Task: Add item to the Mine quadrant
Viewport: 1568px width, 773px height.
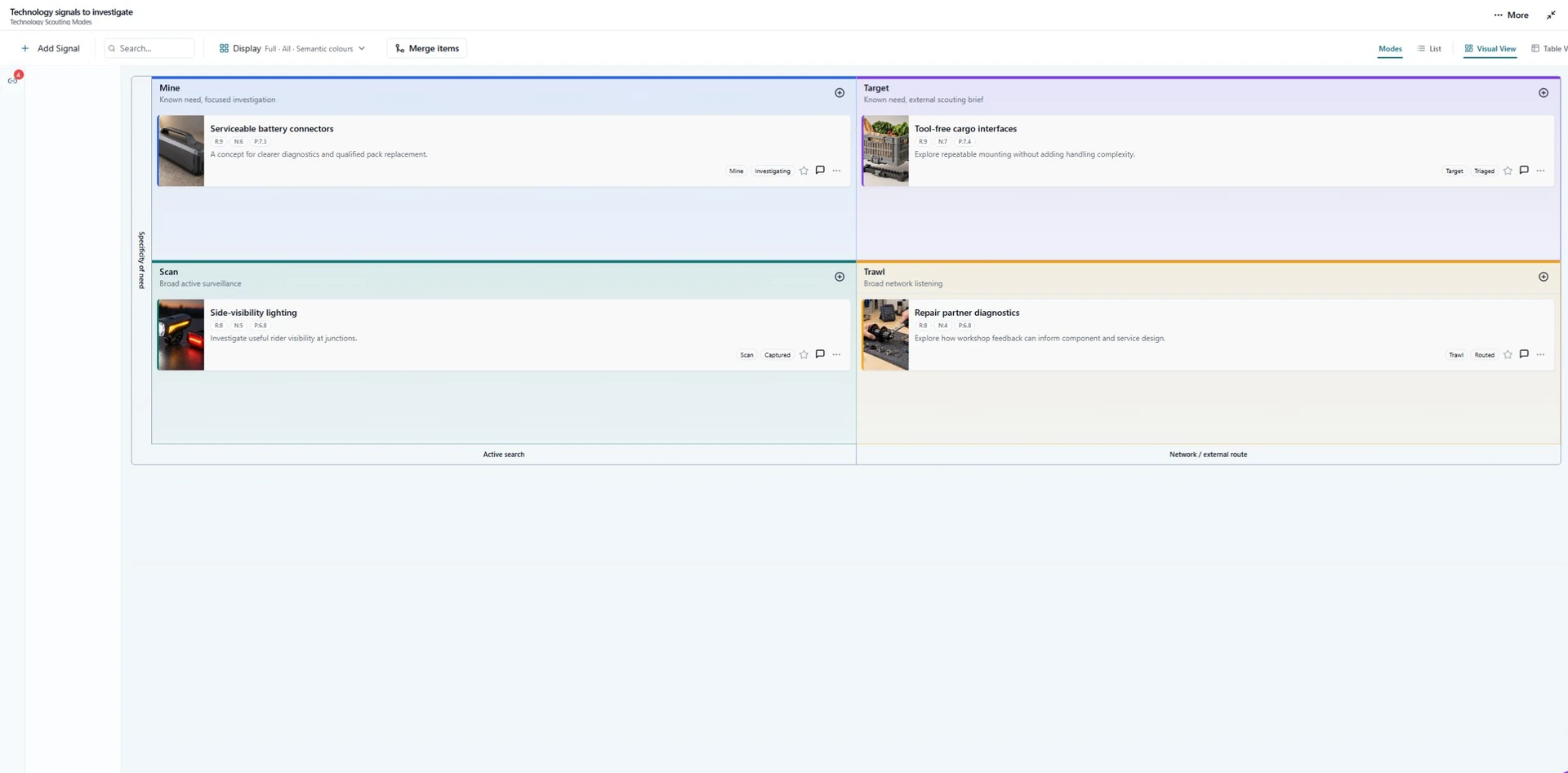Action: coord(840,93)
